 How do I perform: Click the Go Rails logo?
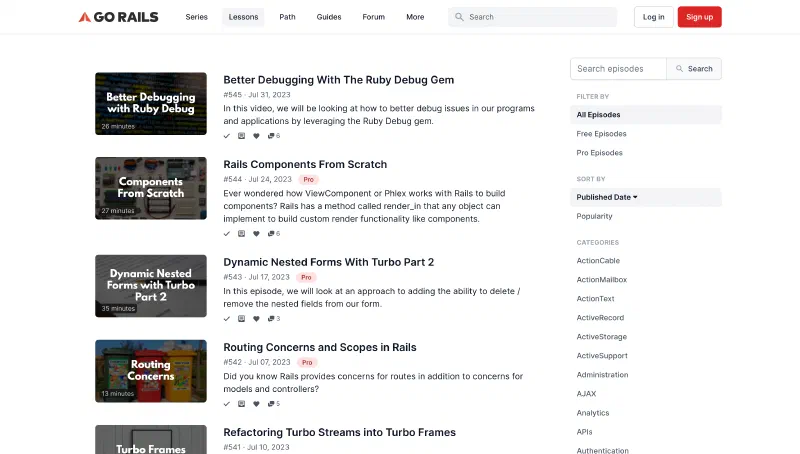coord(118,17)
